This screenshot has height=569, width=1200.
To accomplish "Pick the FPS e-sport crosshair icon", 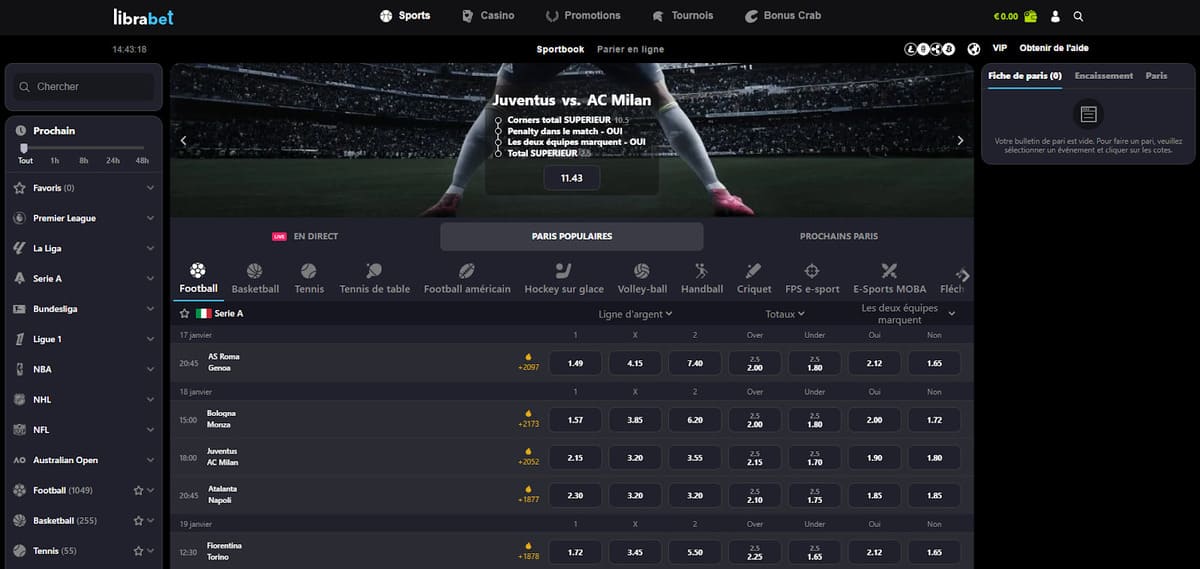I will point(812,271).
